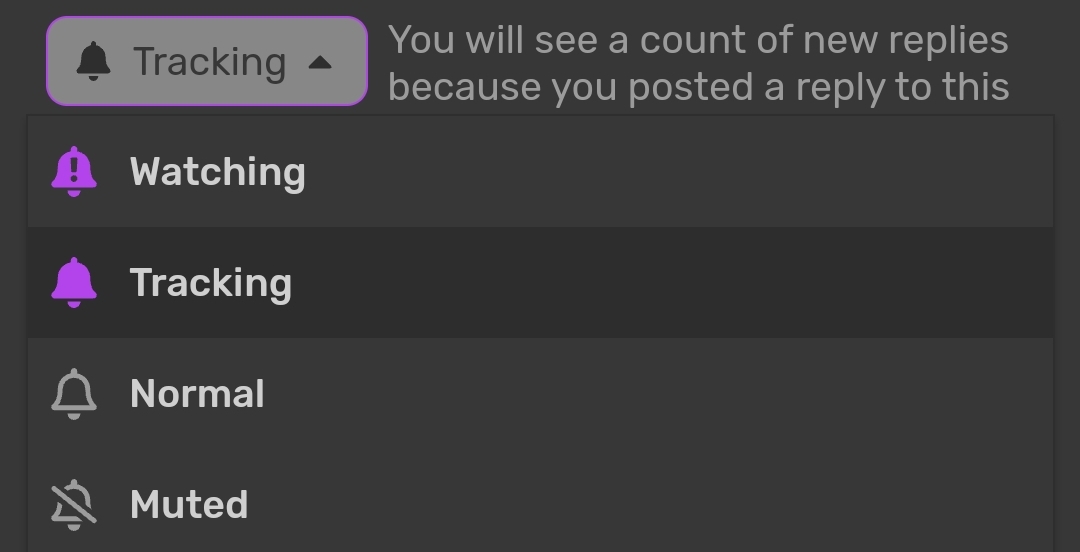Click the Normal text label
This screenshot has height=552, width=1080.
pos(197,393)
